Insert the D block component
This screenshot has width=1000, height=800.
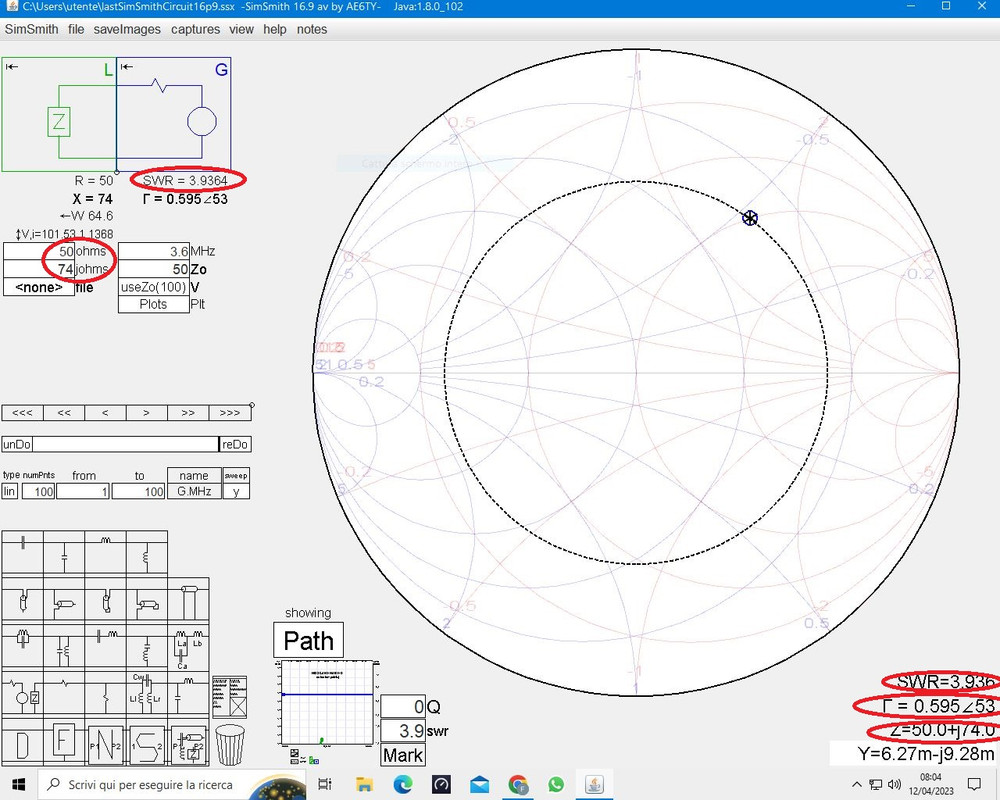point(22,744)
